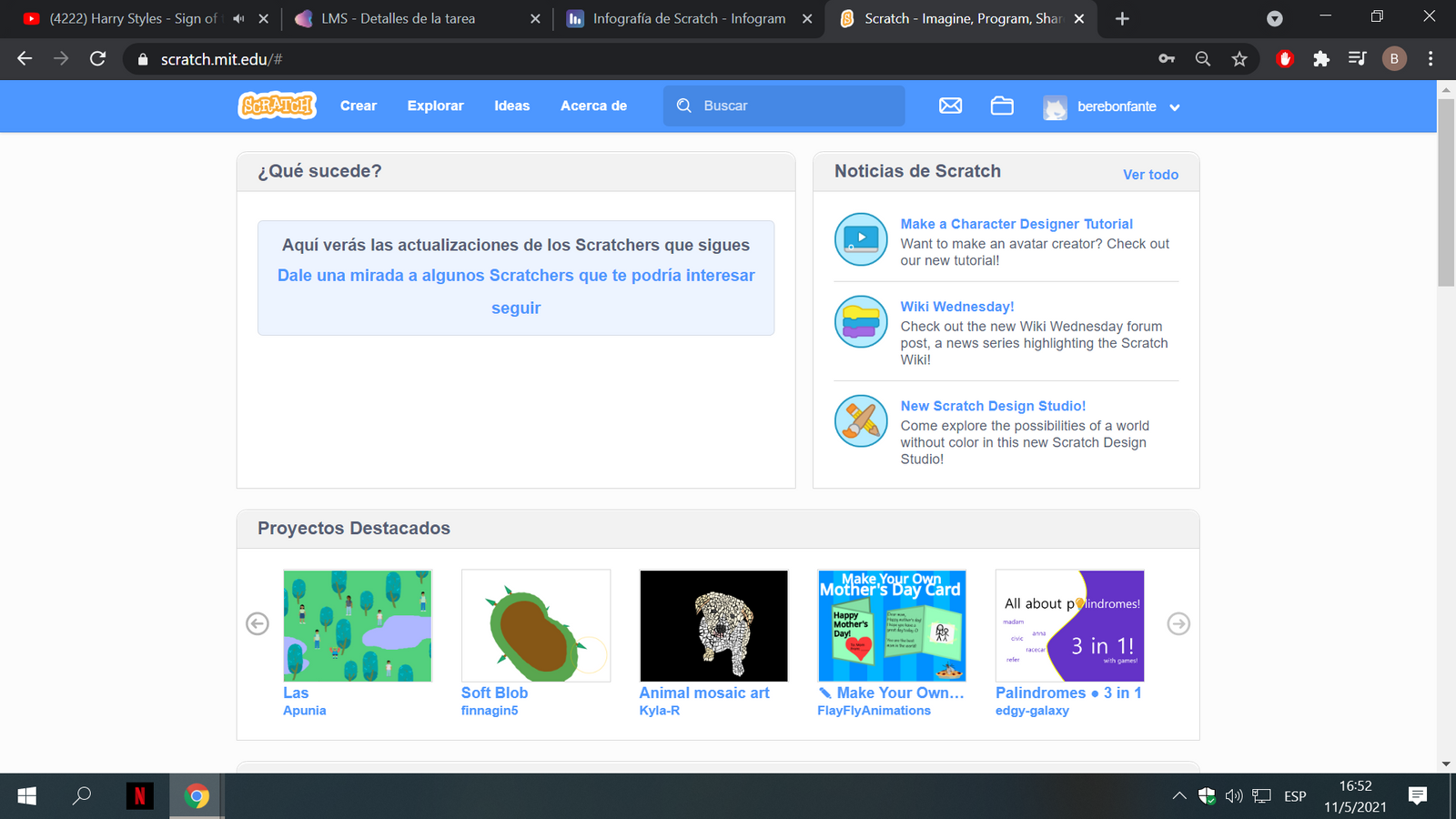Click the Make a Character Designer news icon
Image resolution: width=1456 pixels, height=819 pixels.
coord(861,239)
